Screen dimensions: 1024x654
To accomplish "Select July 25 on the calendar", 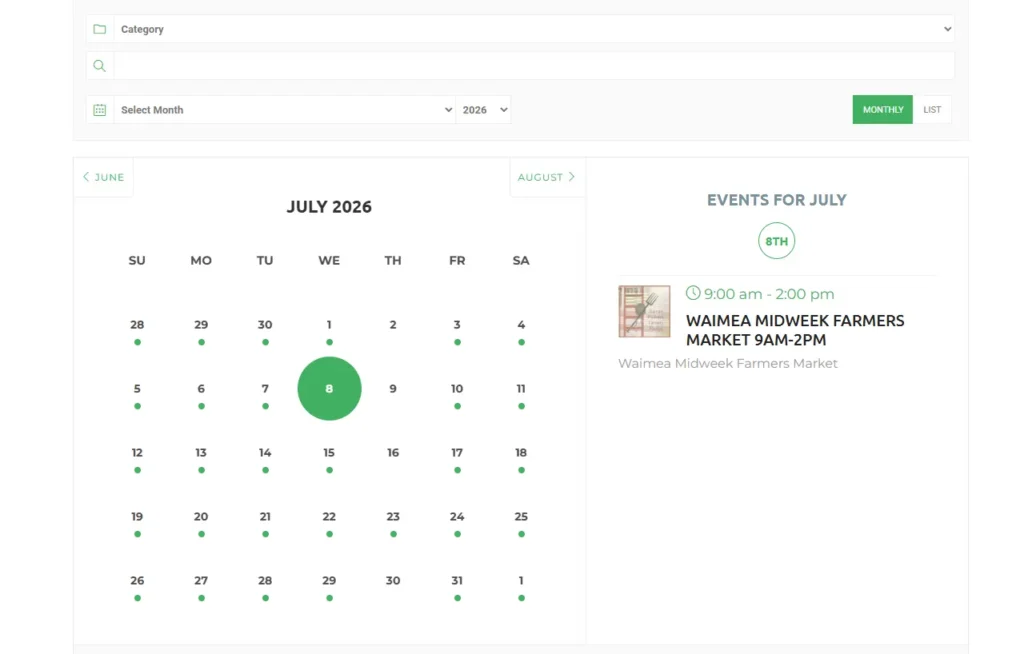I will pos(521,517).
